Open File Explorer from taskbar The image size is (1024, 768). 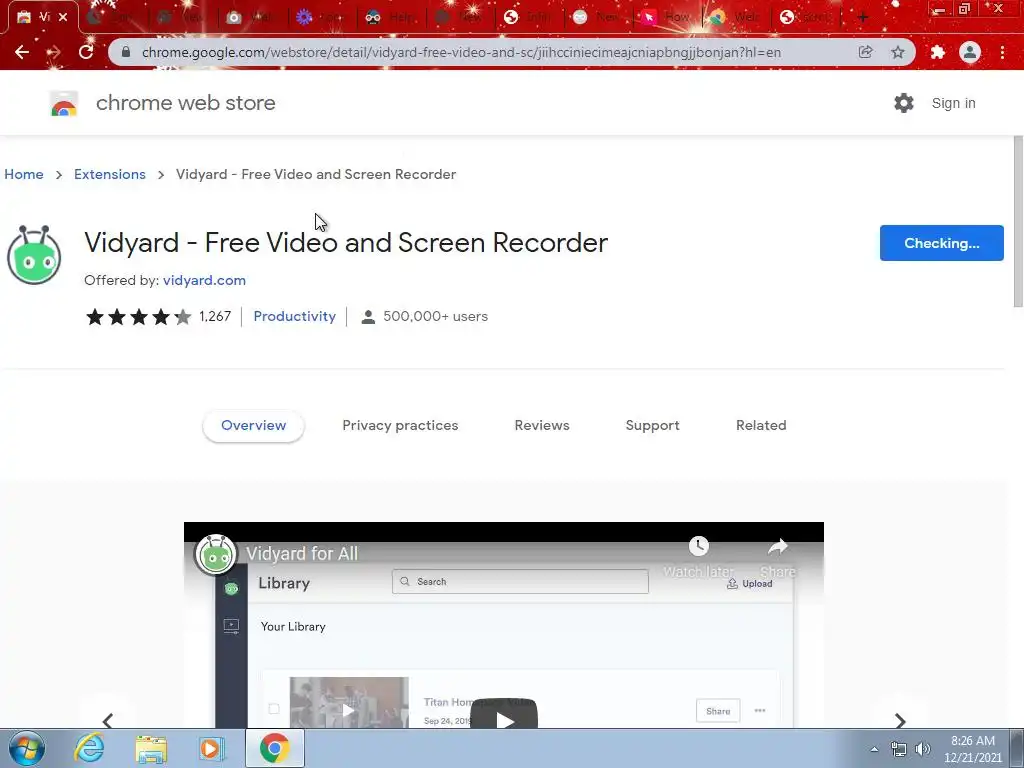(x=151, y=748)
